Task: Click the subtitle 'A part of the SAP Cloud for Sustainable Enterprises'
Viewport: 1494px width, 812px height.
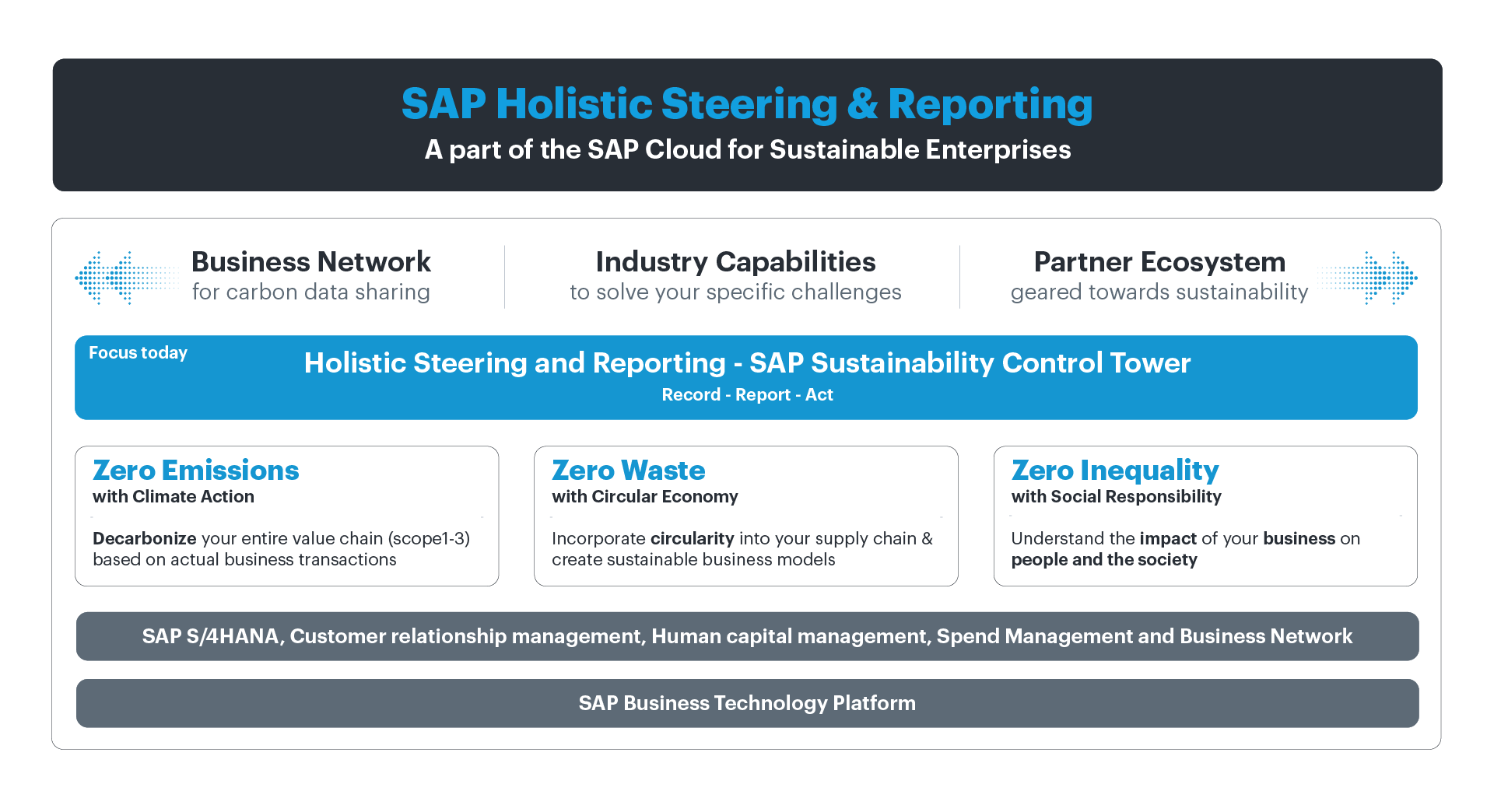Action: pos(748,149)
